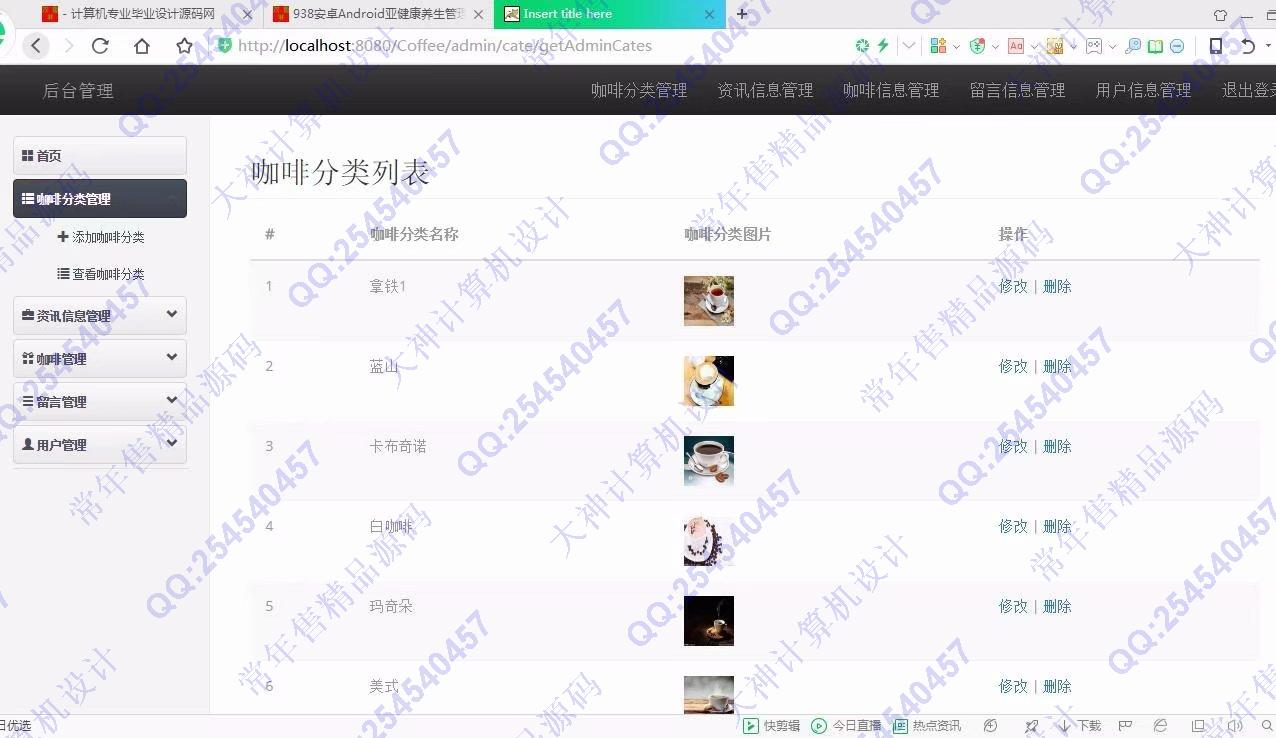Open the browser home page icon

pyautogui.click(x=142, y=46)
